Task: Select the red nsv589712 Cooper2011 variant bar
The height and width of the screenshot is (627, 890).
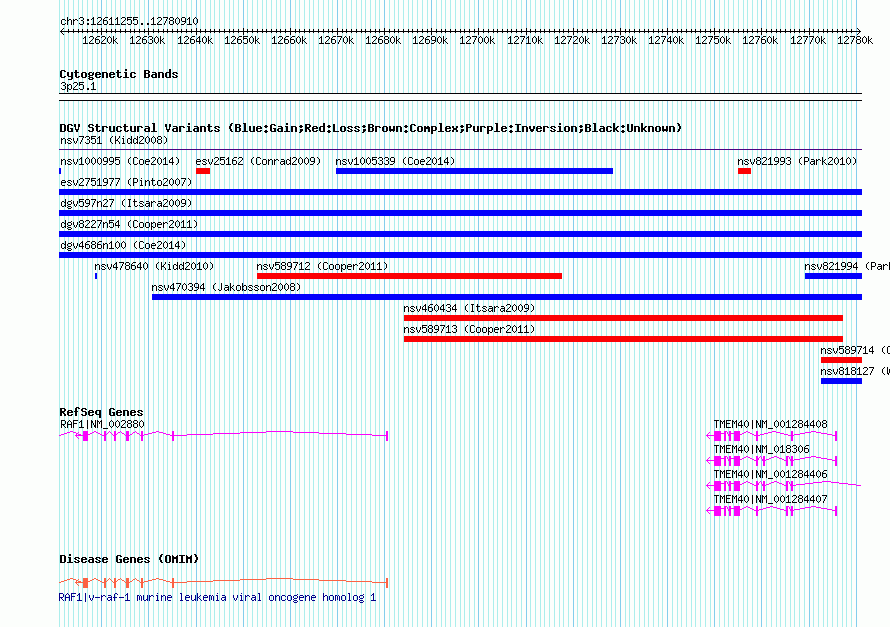Action: [409, 276]
